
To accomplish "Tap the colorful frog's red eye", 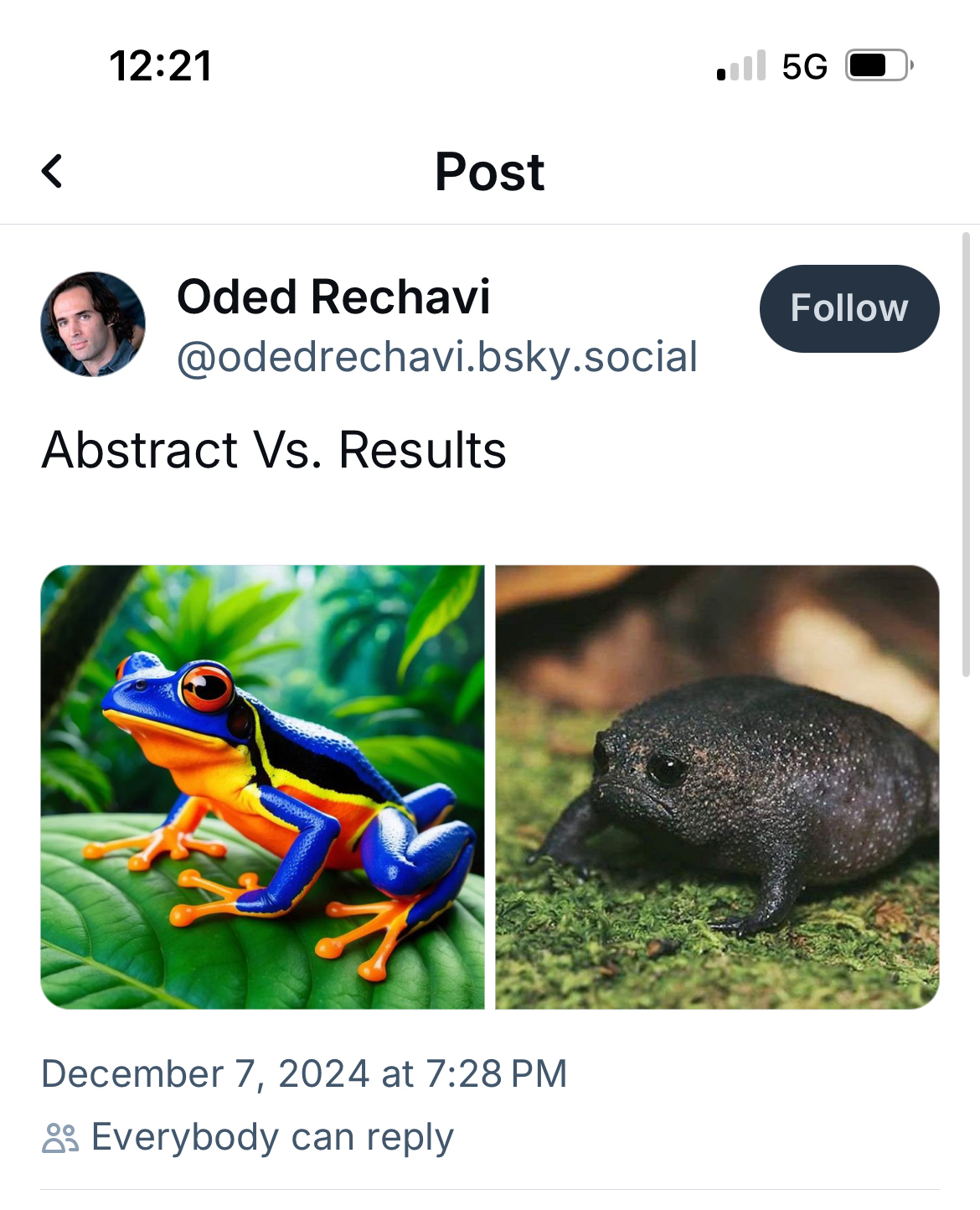I will [206, 689].
